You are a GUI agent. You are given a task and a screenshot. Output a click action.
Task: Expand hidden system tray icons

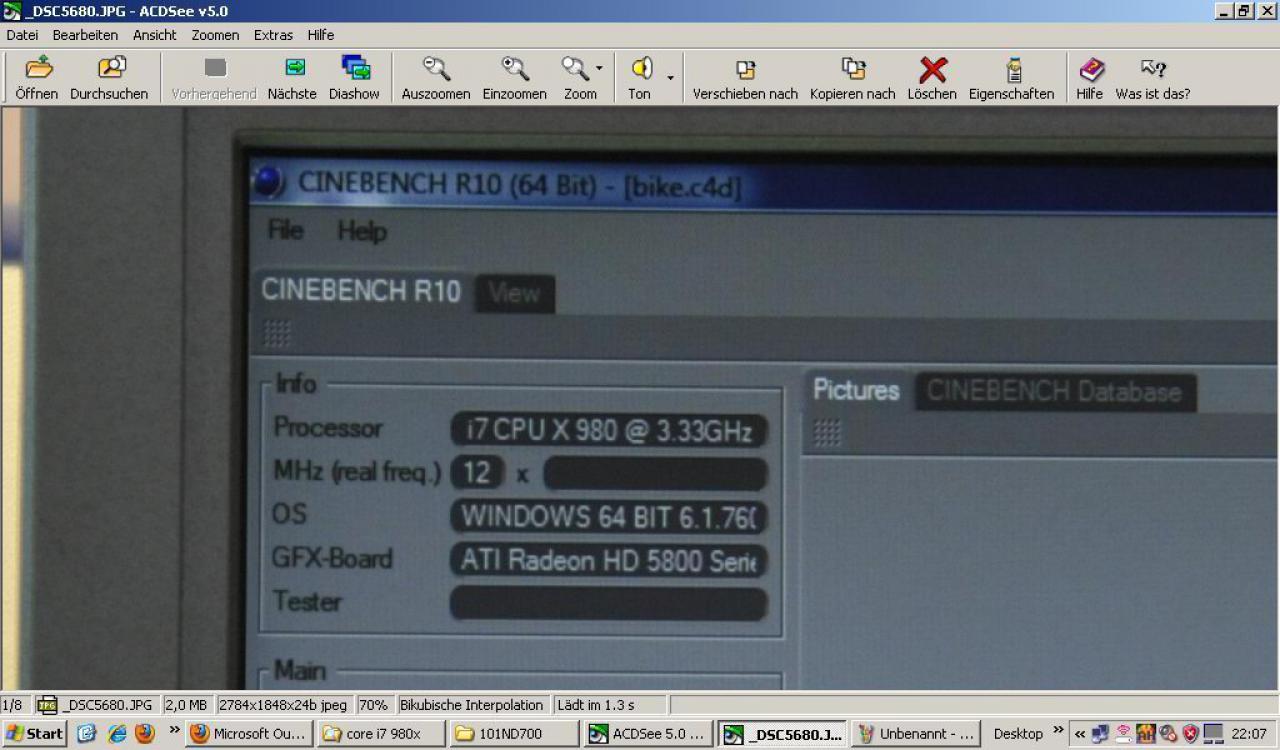1080,733
